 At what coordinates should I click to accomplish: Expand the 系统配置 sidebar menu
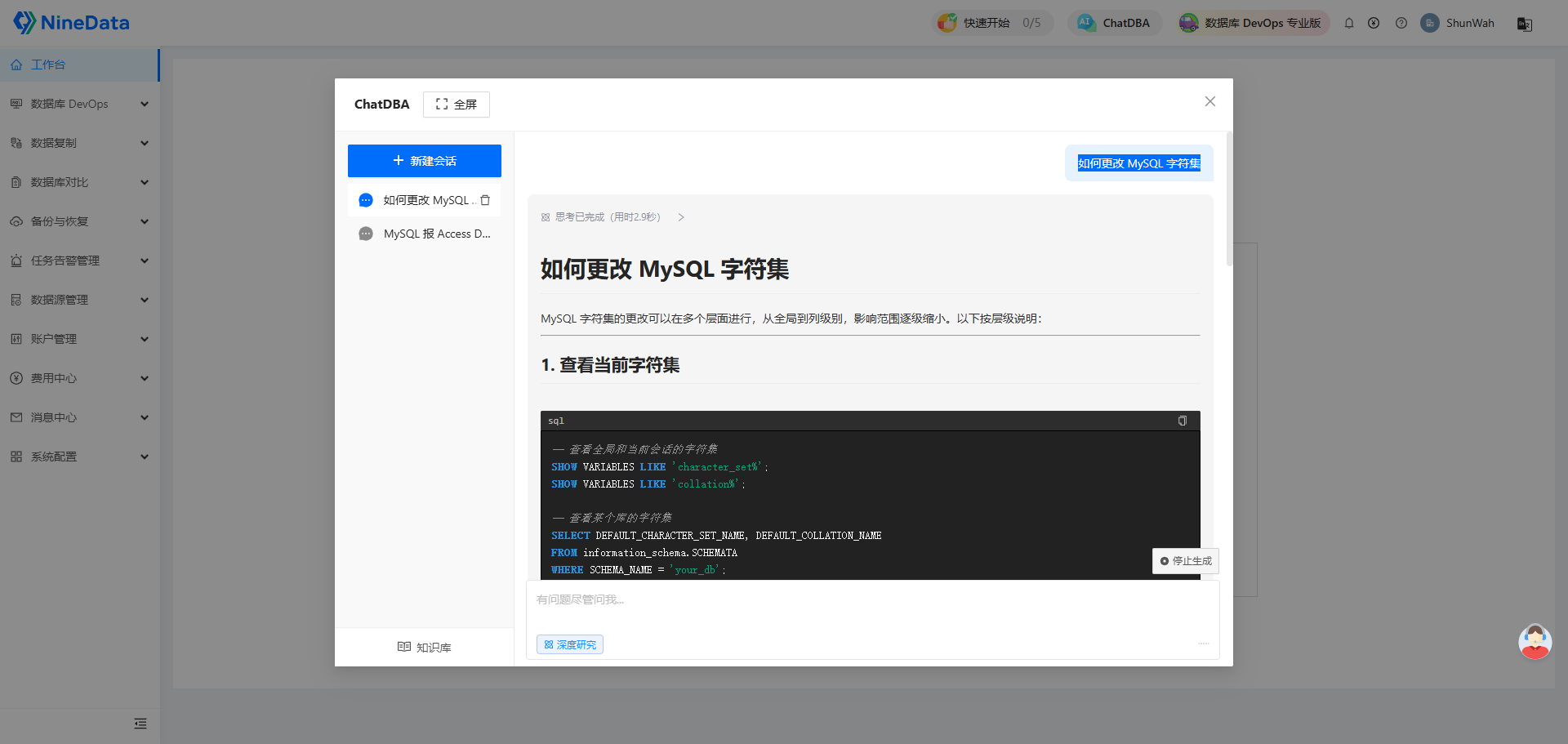pos(79,457)
